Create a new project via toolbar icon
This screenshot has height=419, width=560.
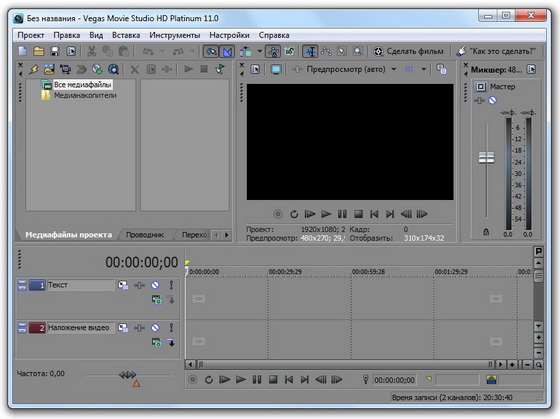pyautogui.click(x=23, y=51)
